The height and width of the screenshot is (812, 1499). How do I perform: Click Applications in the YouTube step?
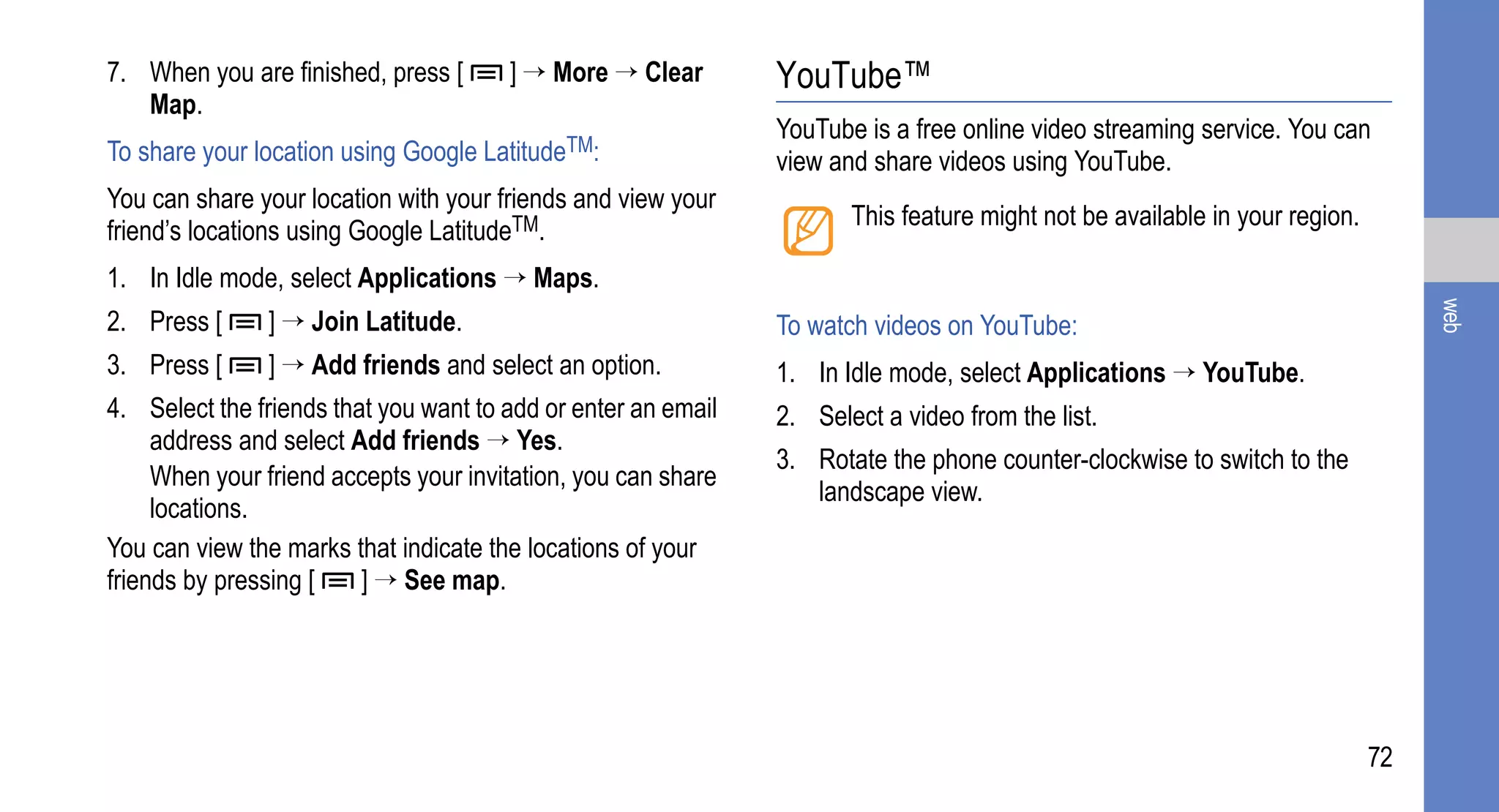[1096, 373]
